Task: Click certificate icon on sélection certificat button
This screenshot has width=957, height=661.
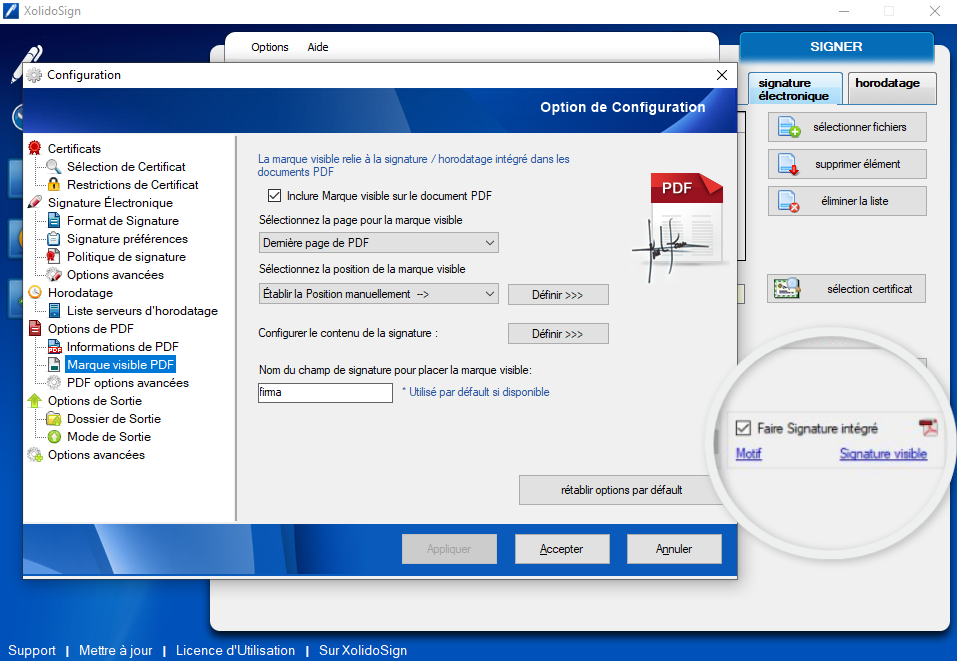Action: [787, 289]
